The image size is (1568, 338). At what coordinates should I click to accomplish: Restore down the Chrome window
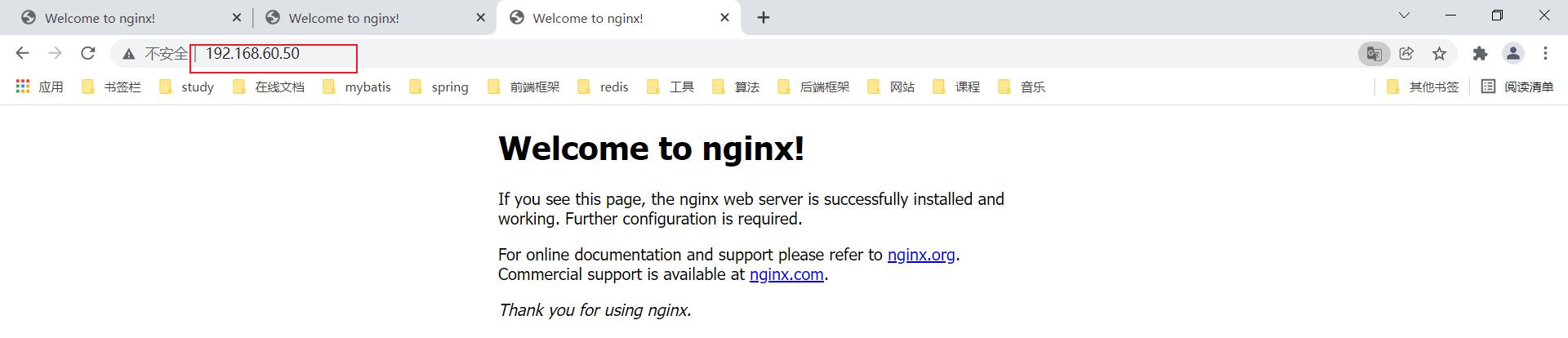(x=1497, y=16)
